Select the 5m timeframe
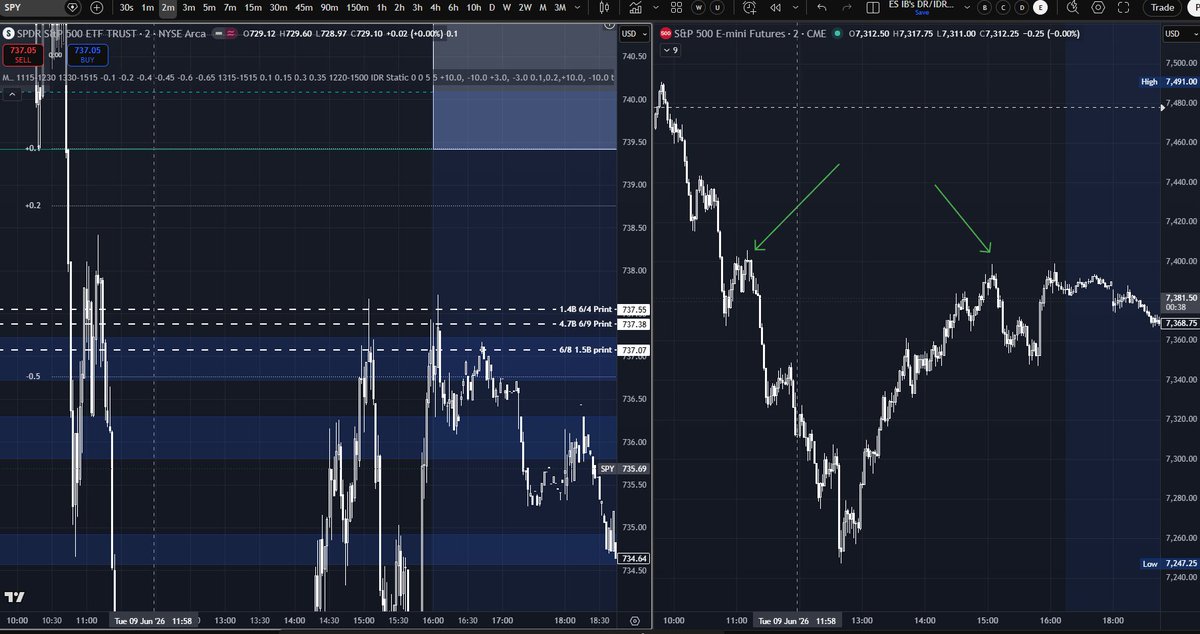Image resolution: width=1200 pixels, height=634 pixels. 209,7
